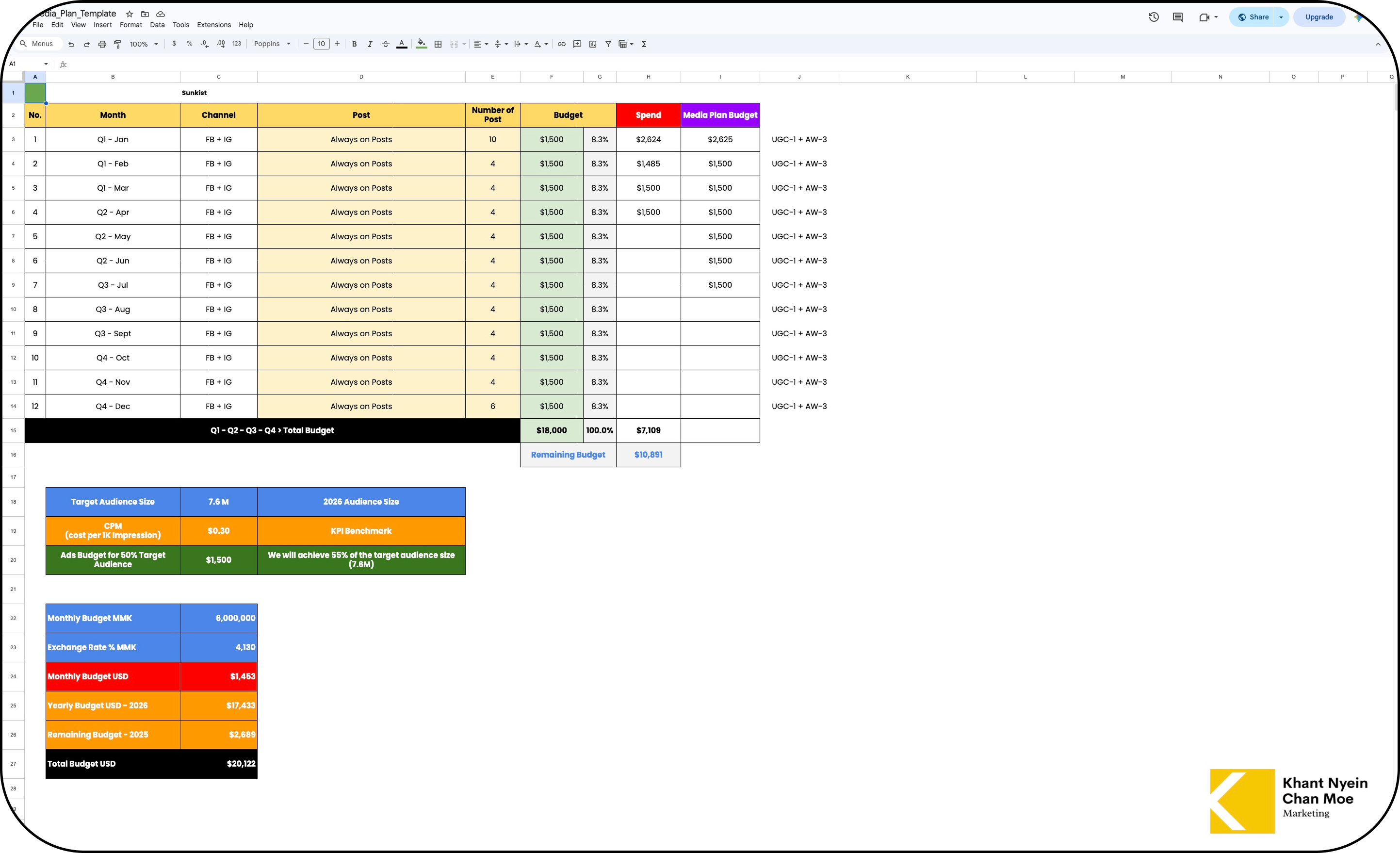The width and height of the screenshot is (1400, 853).
Task: Open the fill color picker
Action: [x=422, y=44]
